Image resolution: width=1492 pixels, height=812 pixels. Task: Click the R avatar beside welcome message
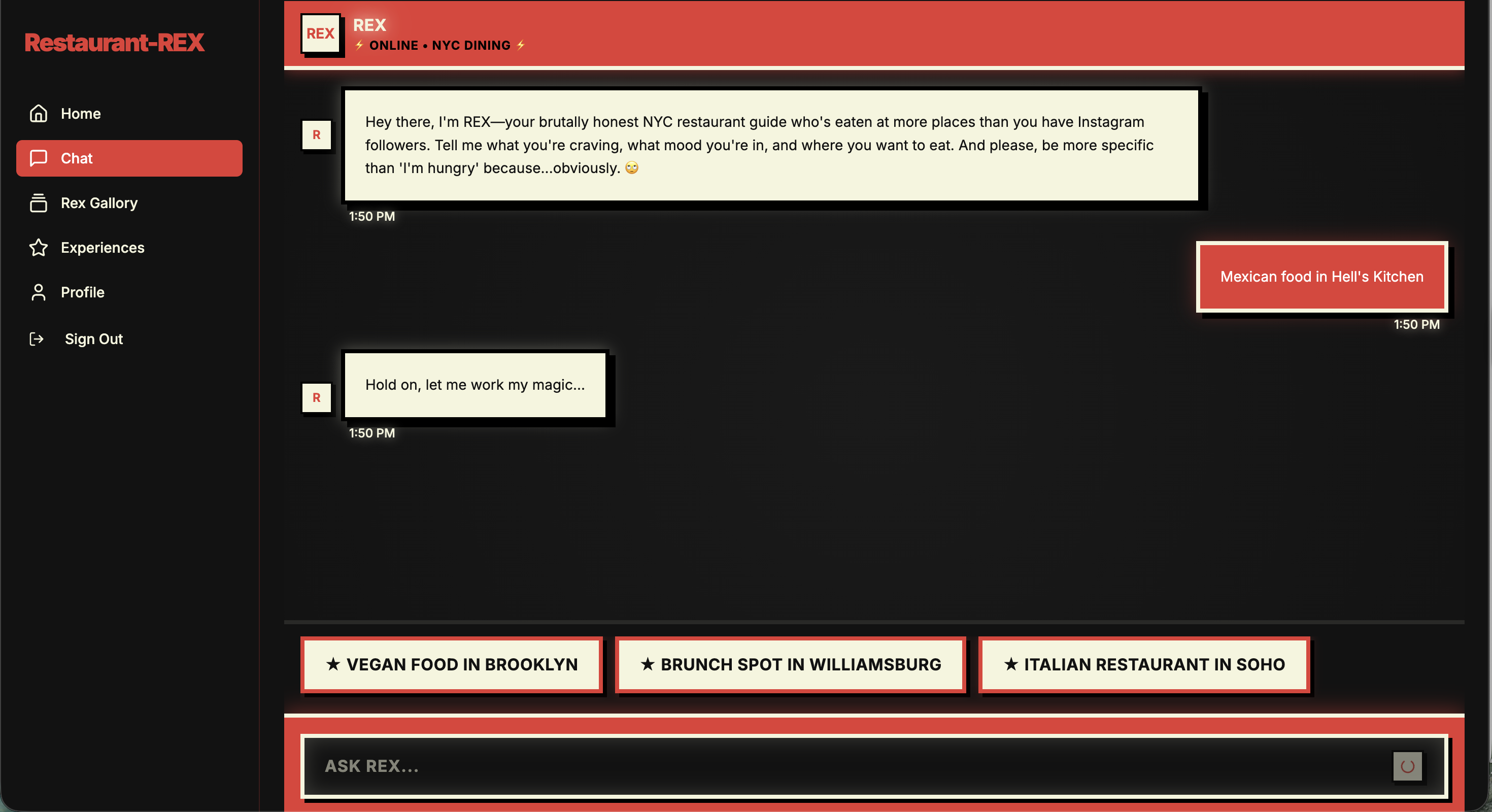(316, 135)
